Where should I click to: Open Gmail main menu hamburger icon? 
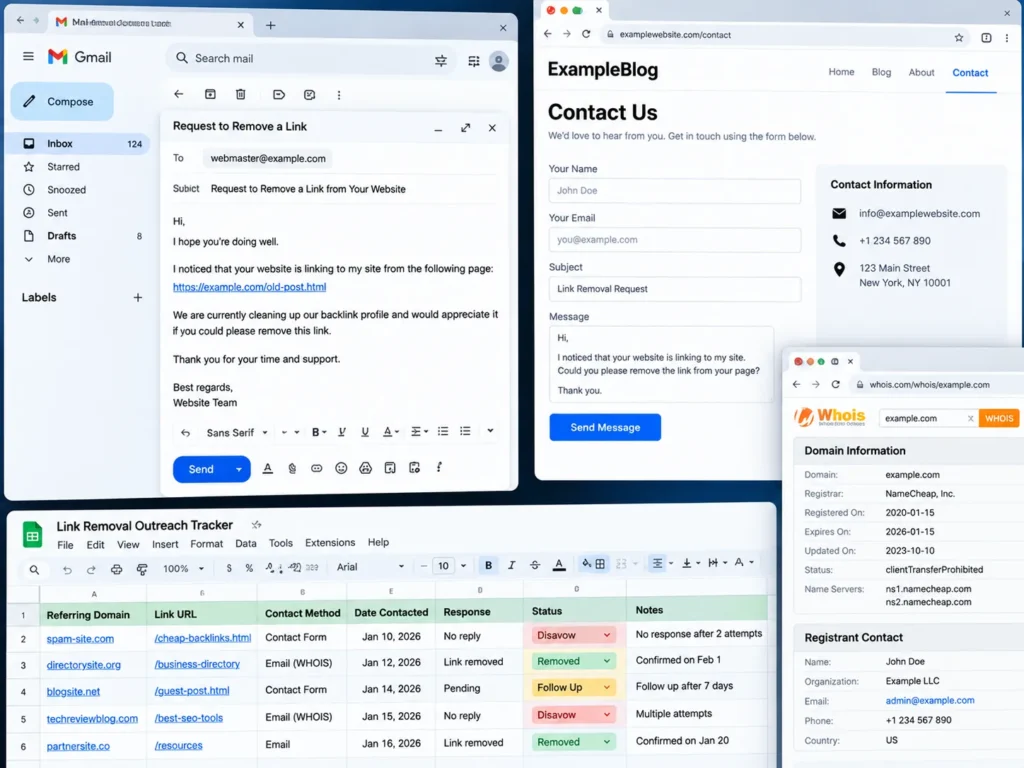[28, 56]
